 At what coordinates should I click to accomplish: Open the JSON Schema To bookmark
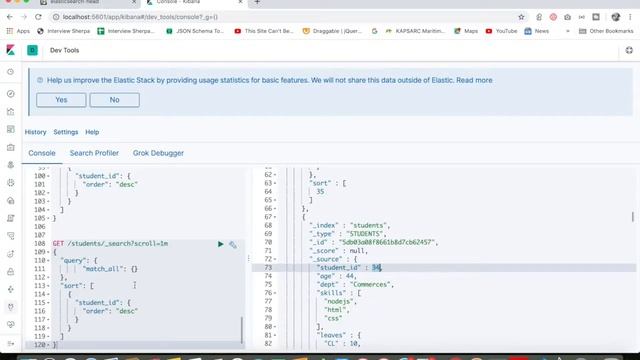click(x=195, y=31)
